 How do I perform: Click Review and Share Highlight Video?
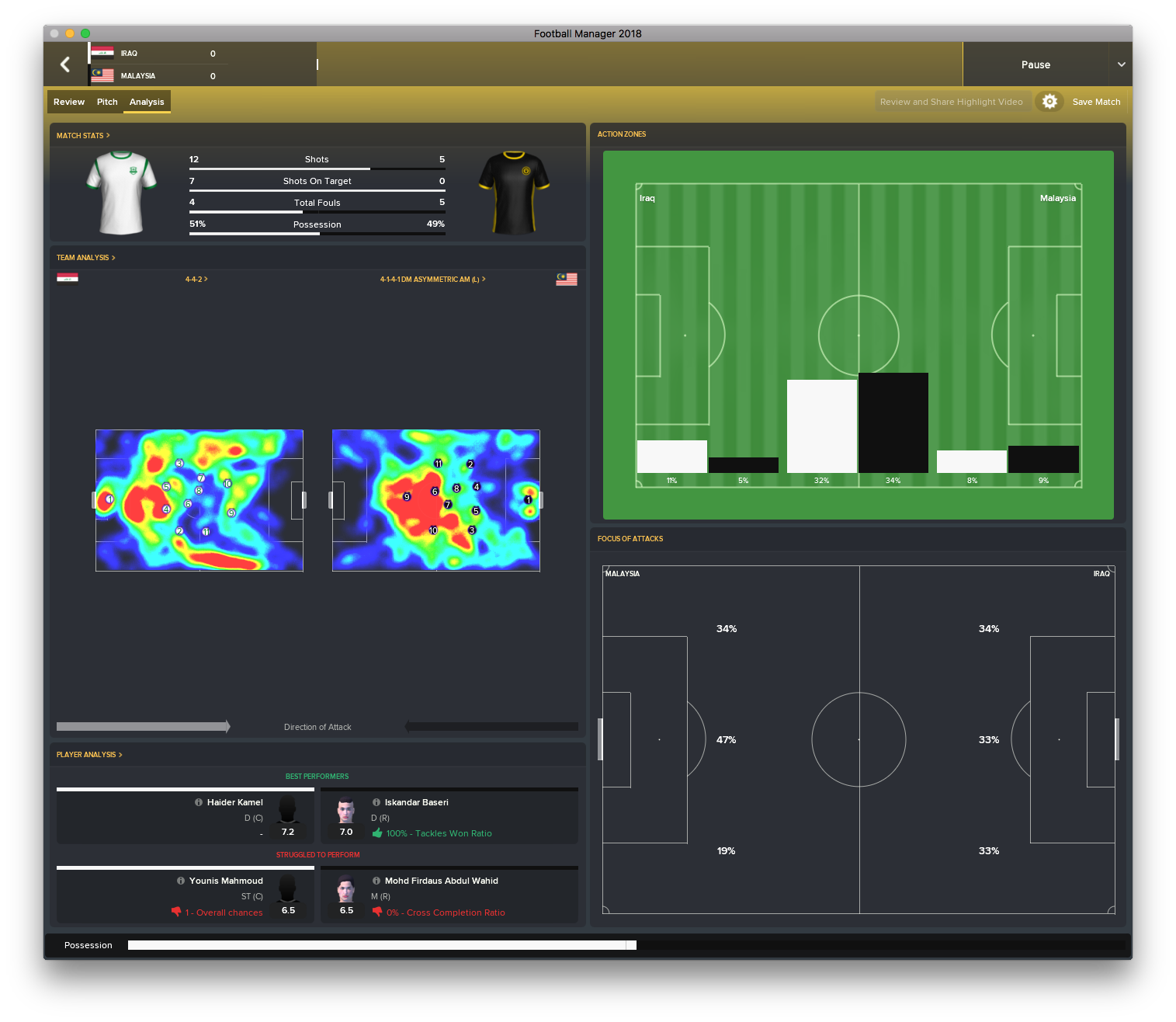[952, 102]
